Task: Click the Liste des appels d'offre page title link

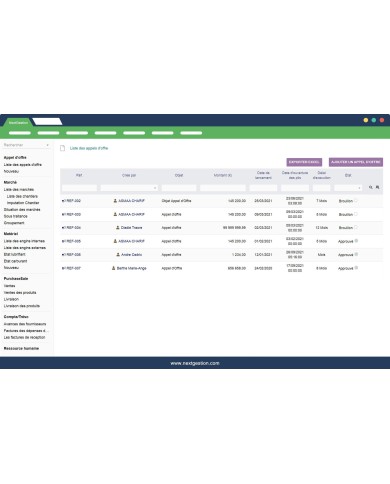Action: [89, 148]
